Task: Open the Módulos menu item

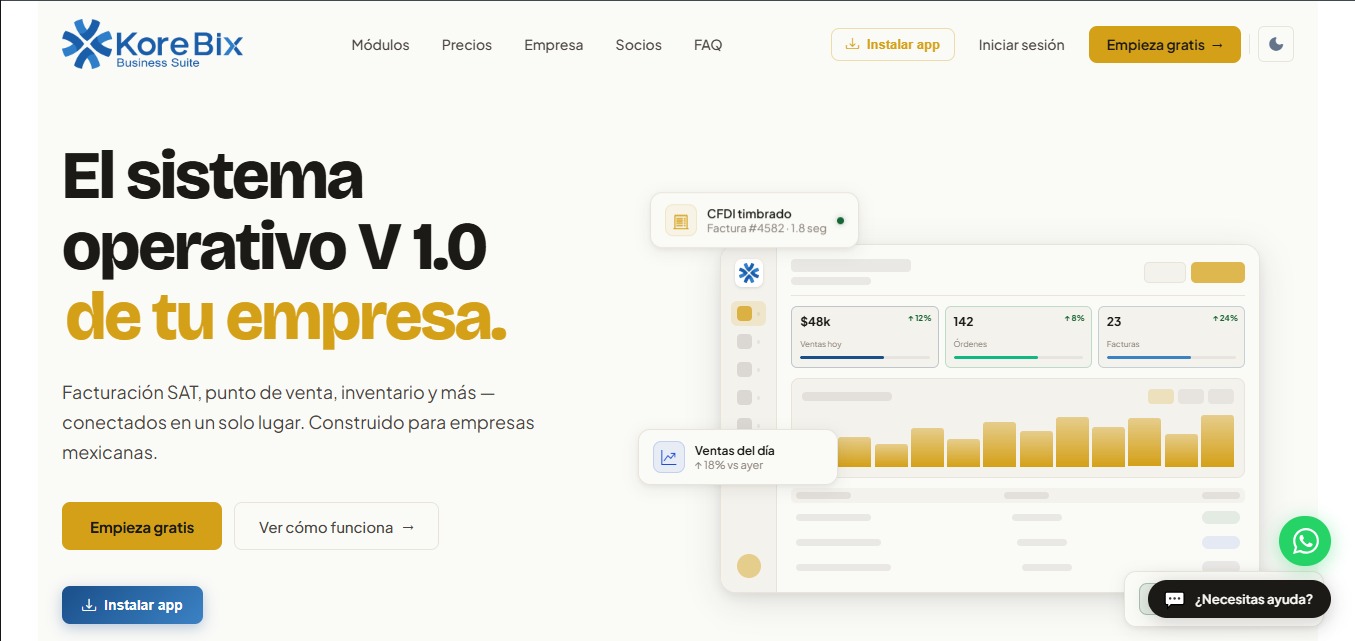Action: pos(380,45)
